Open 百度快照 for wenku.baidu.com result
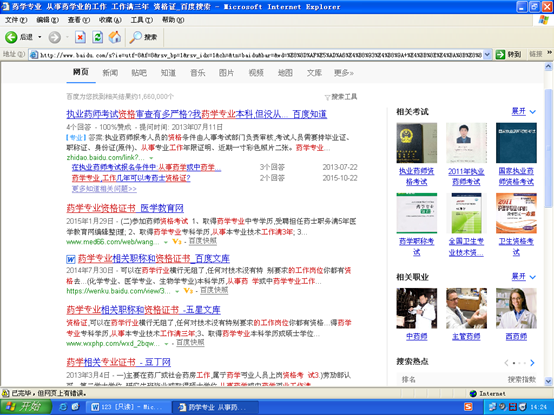 [214, 290]
